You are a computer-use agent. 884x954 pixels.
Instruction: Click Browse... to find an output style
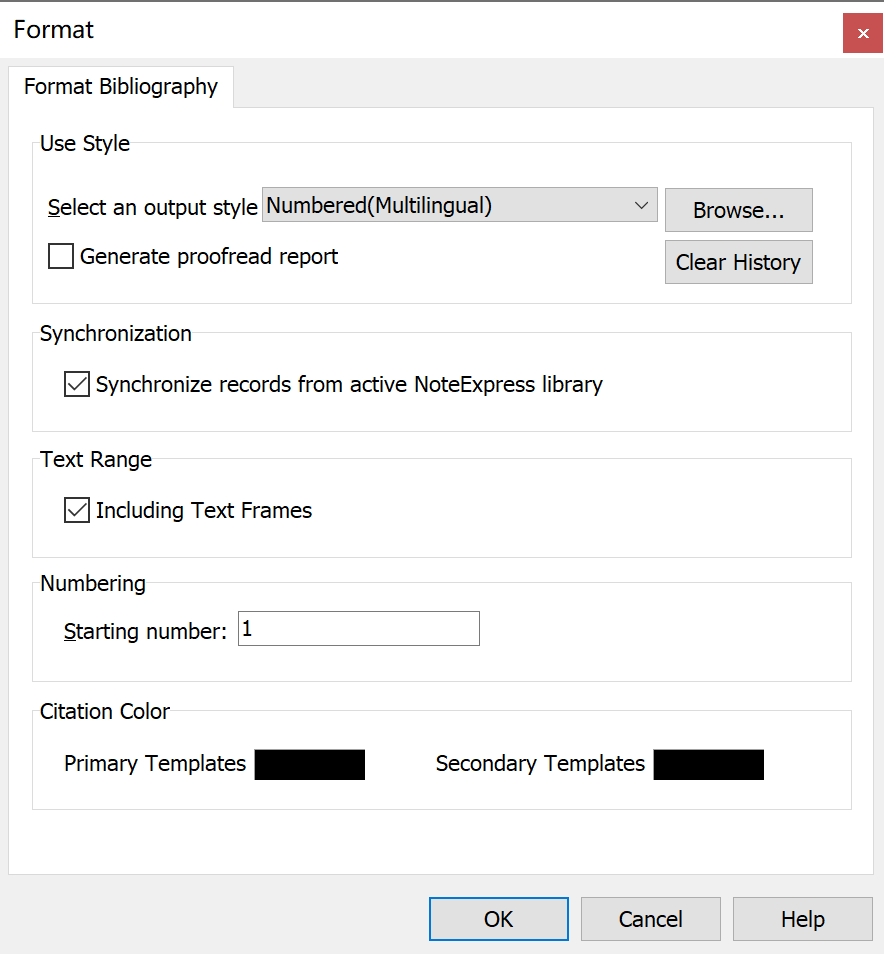coord(738,210)
